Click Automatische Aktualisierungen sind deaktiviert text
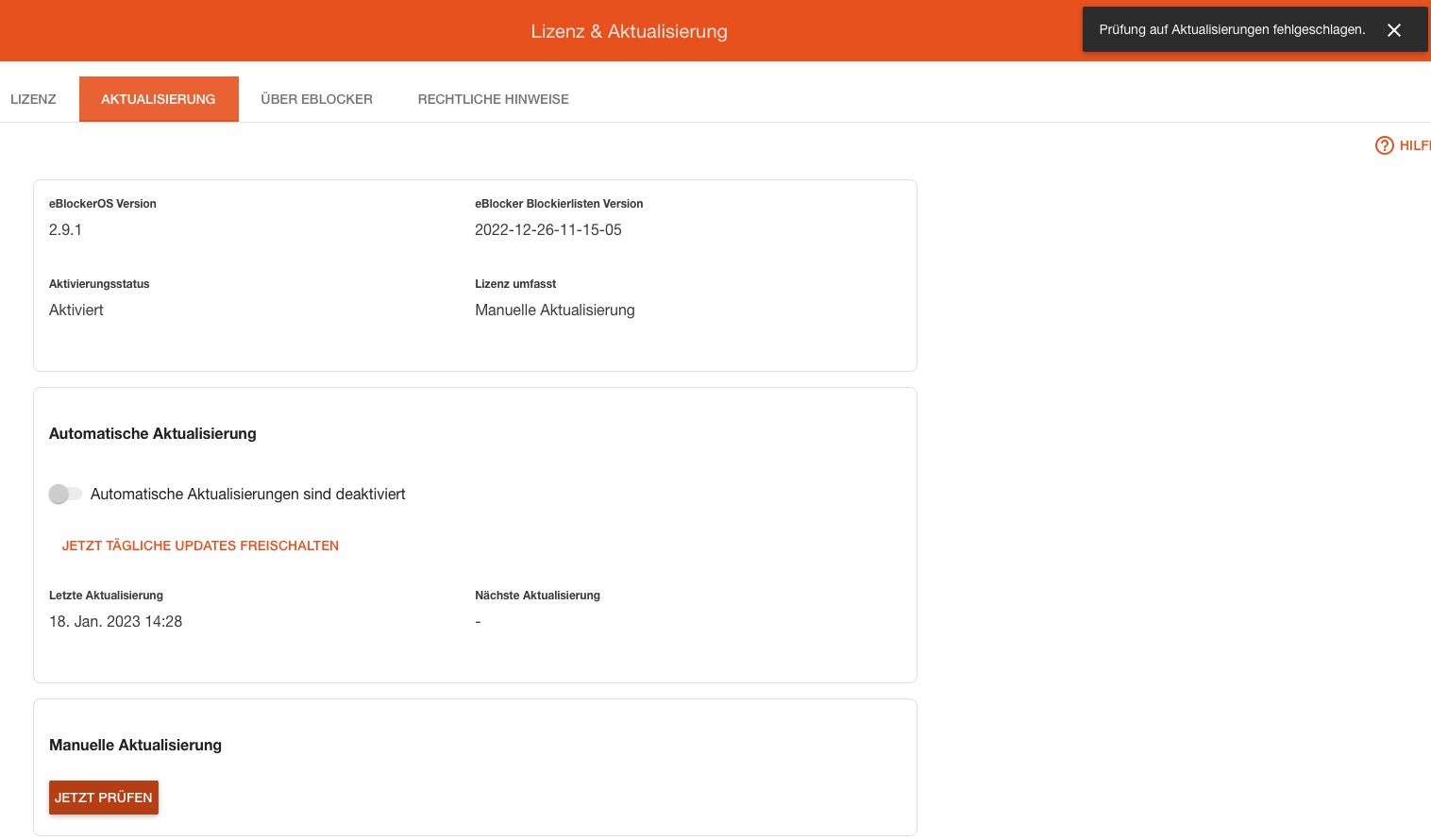This screenshot has height=840, width=1431. [x=247, y=494]
